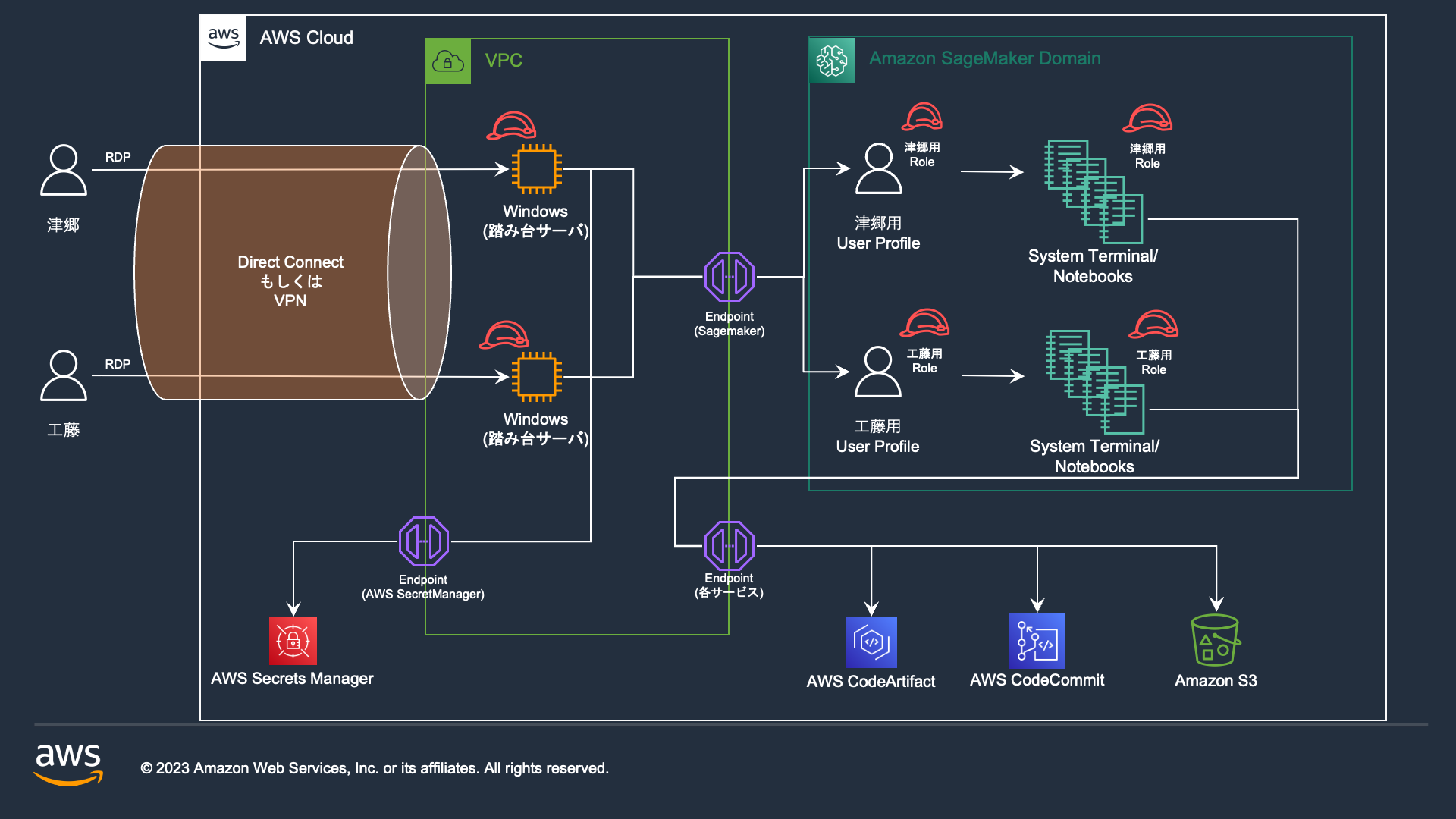This screenshot has width=1456, height=819.
Task: Click the 'Amazon SageMaker Domain' title text
Action: [x=984, y=58]
